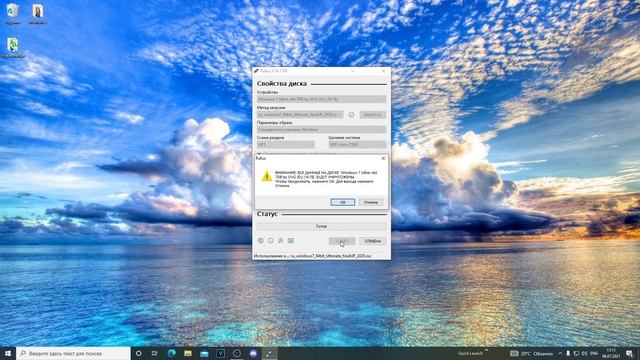
Task: Show the Rufus log icon
Action: coord(291,241)
